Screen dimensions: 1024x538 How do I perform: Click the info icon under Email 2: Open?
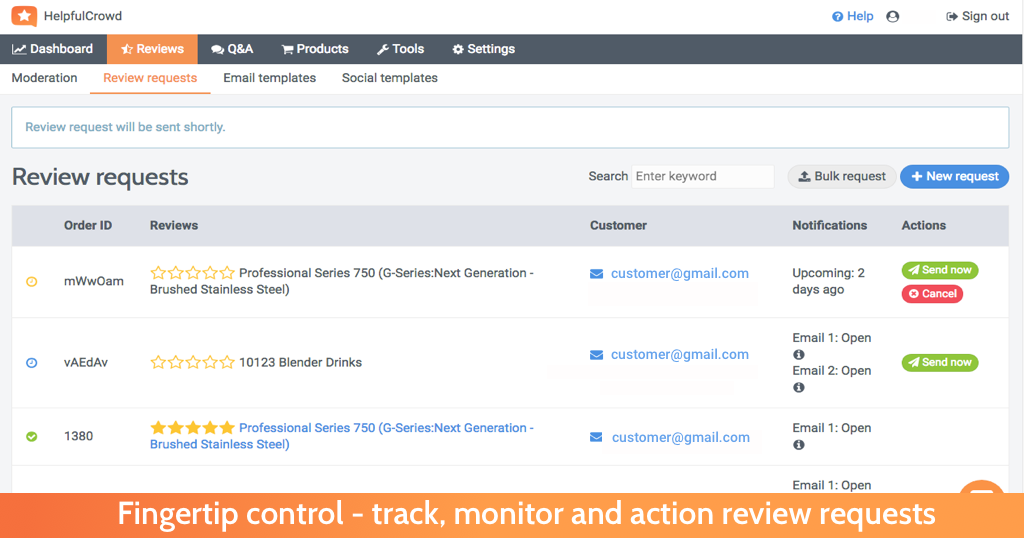point(798,387)
